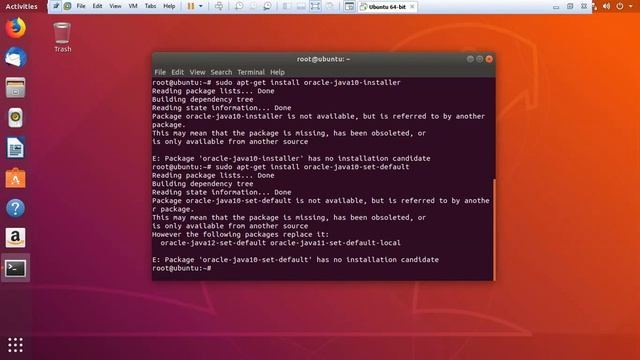Open the volume speaker indicator

[x=607, y=6]
